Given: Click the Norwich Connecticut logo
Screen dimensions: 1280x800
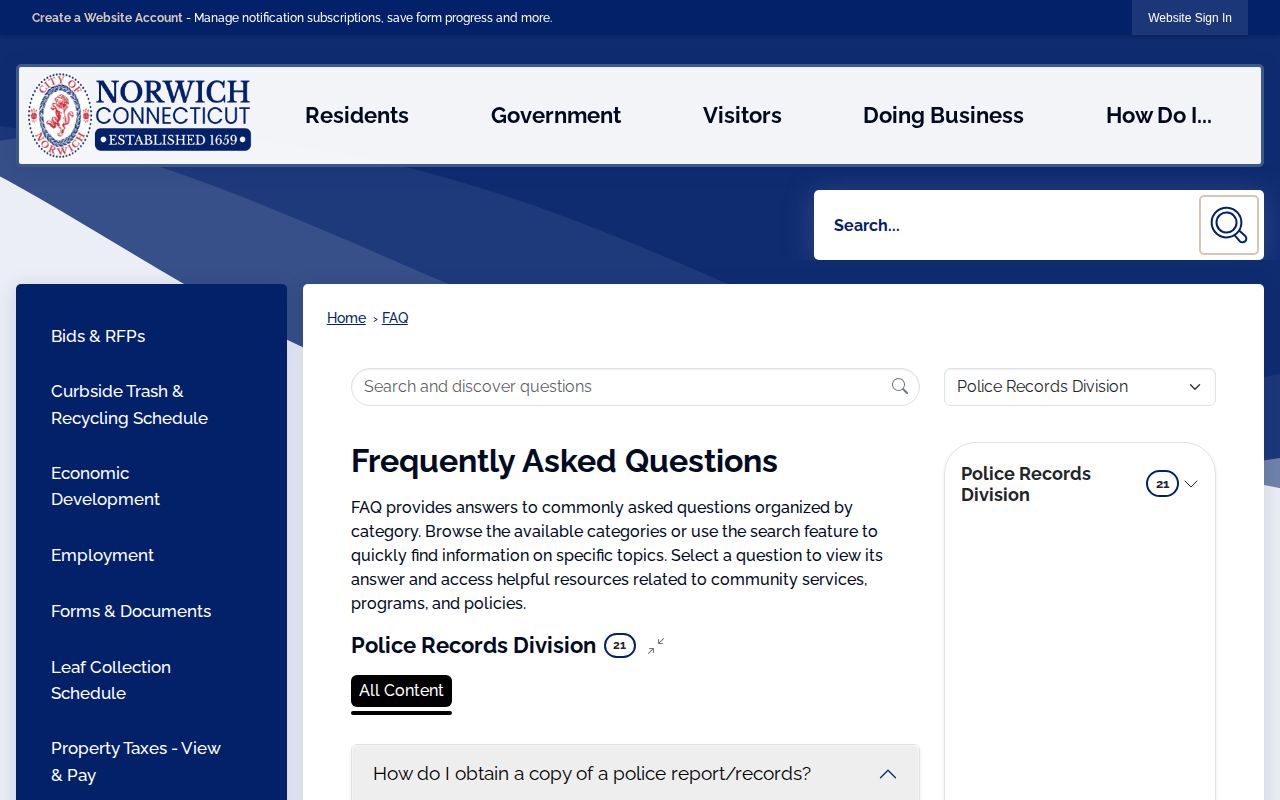Looking at the screenshot, I should pyautogui.click(x=139, y=115).
